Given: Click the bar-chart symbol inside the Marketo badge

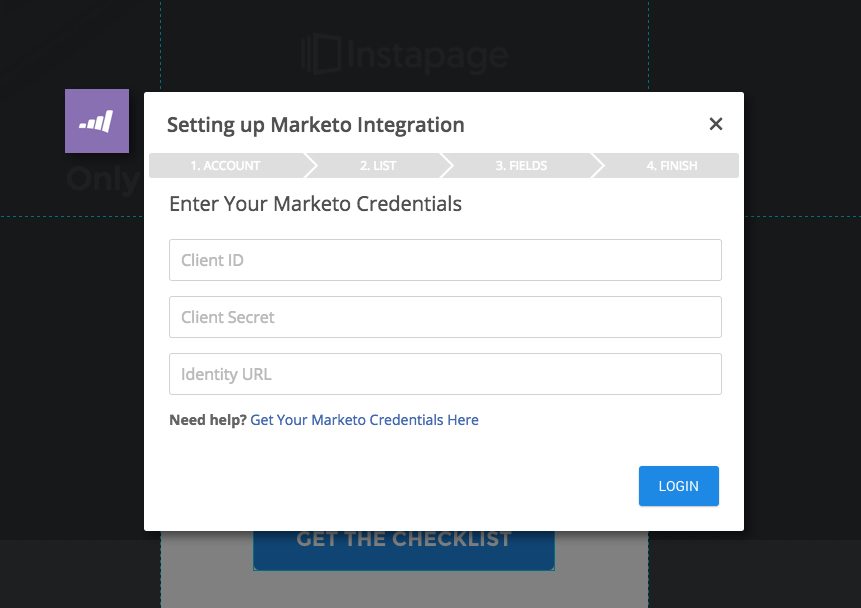Looking at the screenshot, I should pyautogui.click(x=96, y=120).
